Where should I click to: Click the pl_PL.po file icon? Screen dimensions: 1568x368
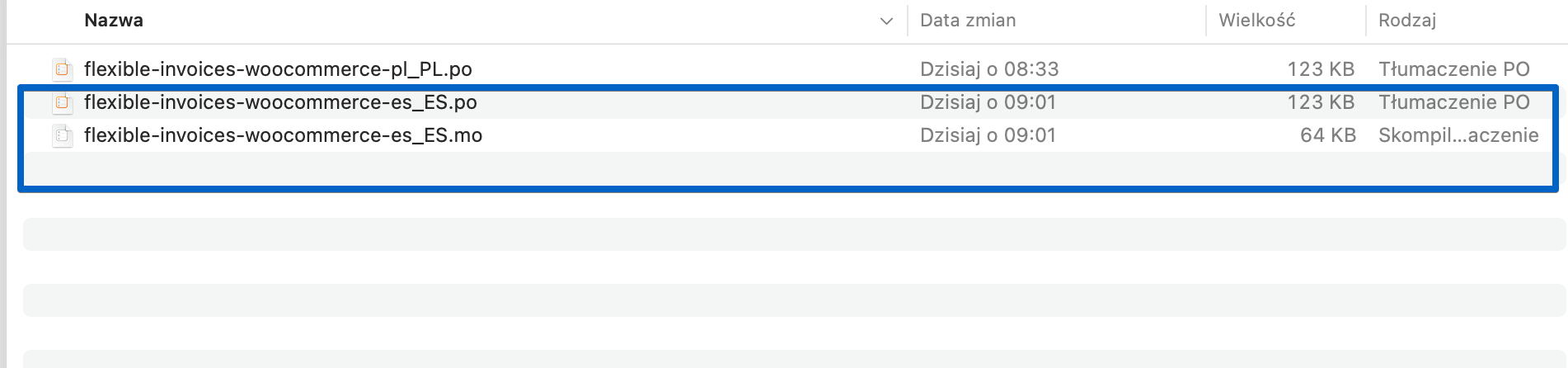tap(62, 69)
